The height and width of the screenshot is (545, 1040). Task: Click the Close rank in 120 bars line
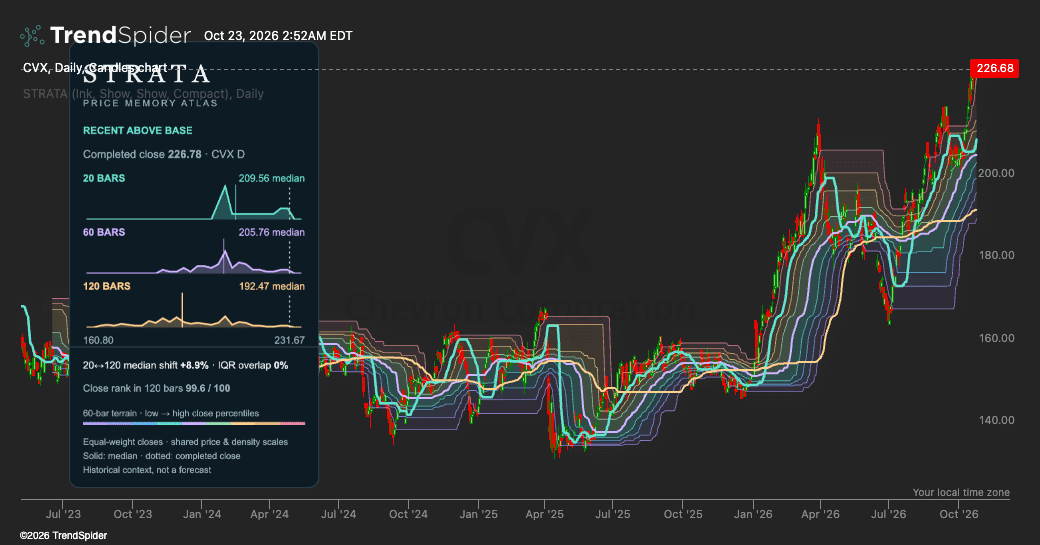(157, 389)
